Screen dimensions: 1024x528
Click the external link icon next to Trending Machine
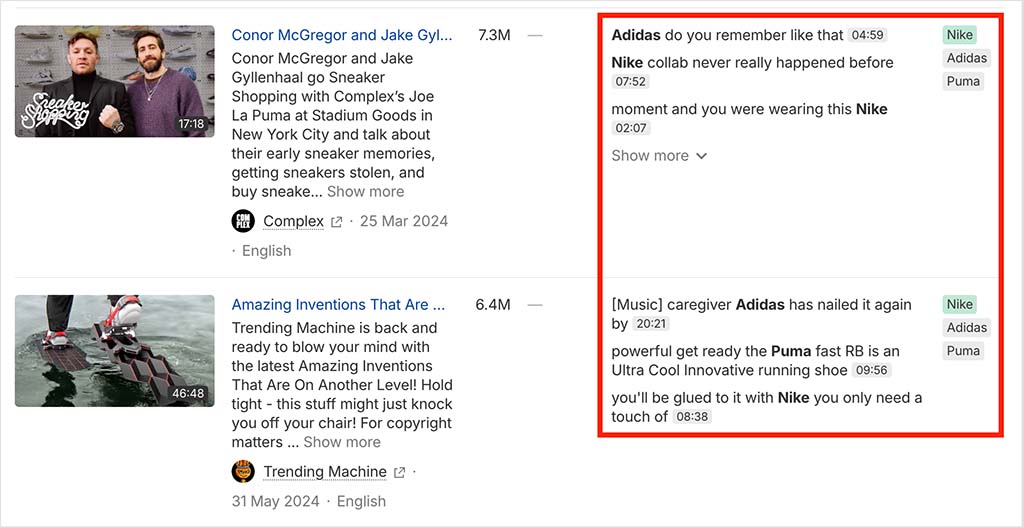click(399, 472)
